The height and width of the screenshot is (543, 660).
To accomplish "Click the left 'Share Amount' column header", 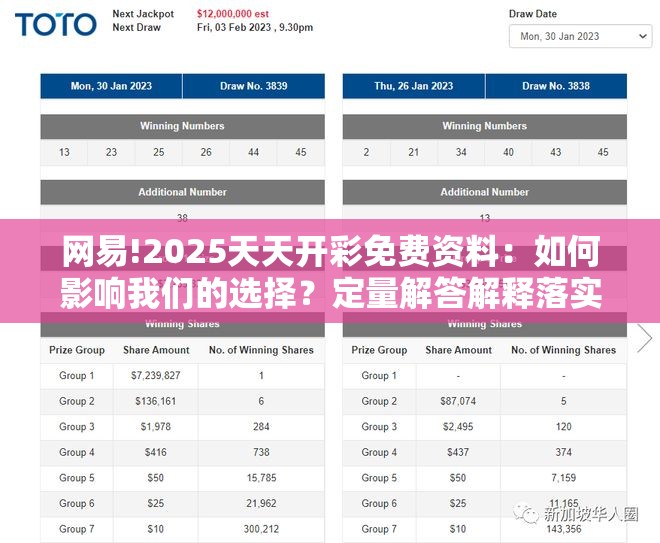I will [x=156, y=350].
